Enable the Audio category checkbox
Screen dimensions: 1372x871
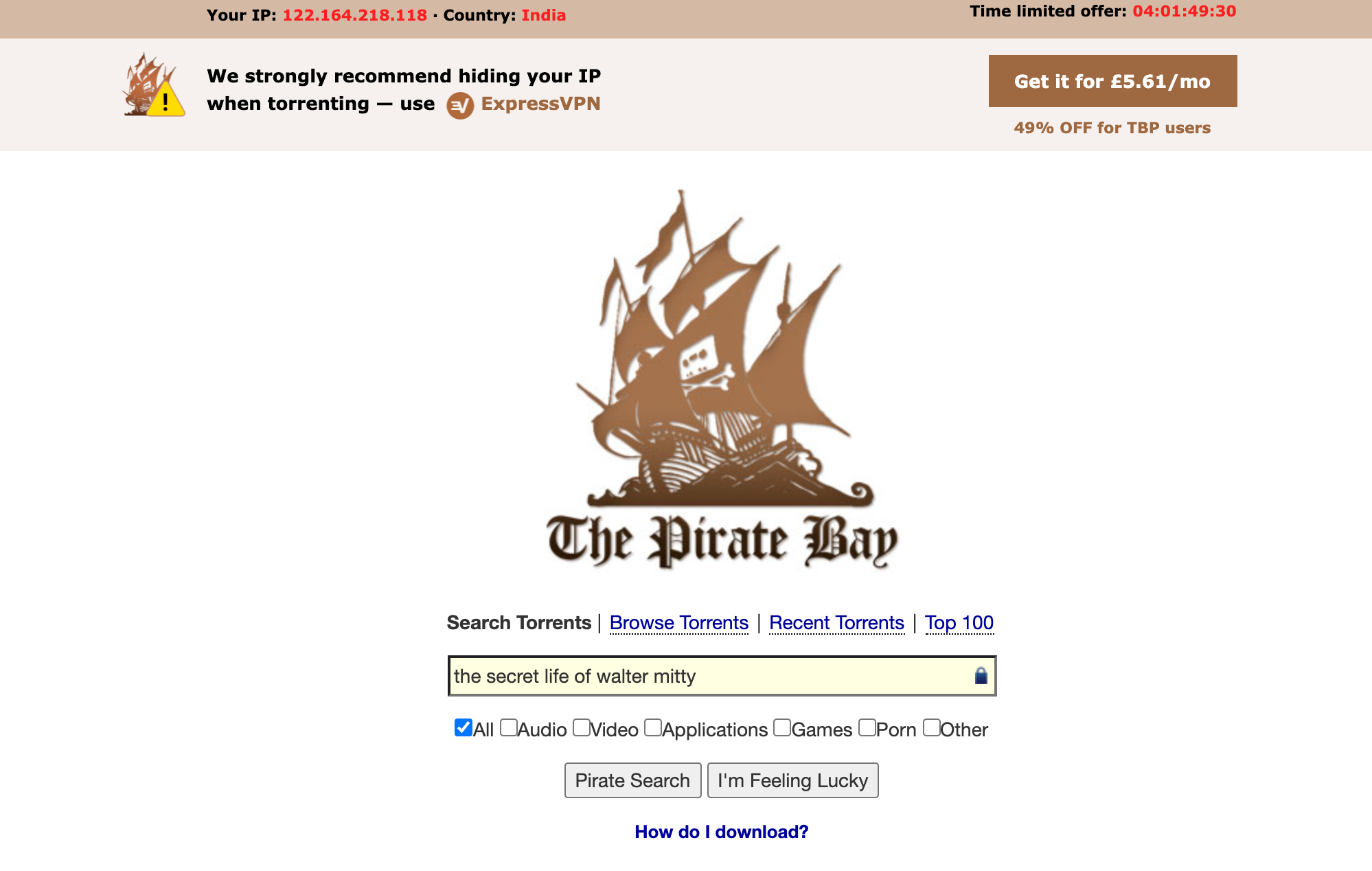[x=508, y=727]
